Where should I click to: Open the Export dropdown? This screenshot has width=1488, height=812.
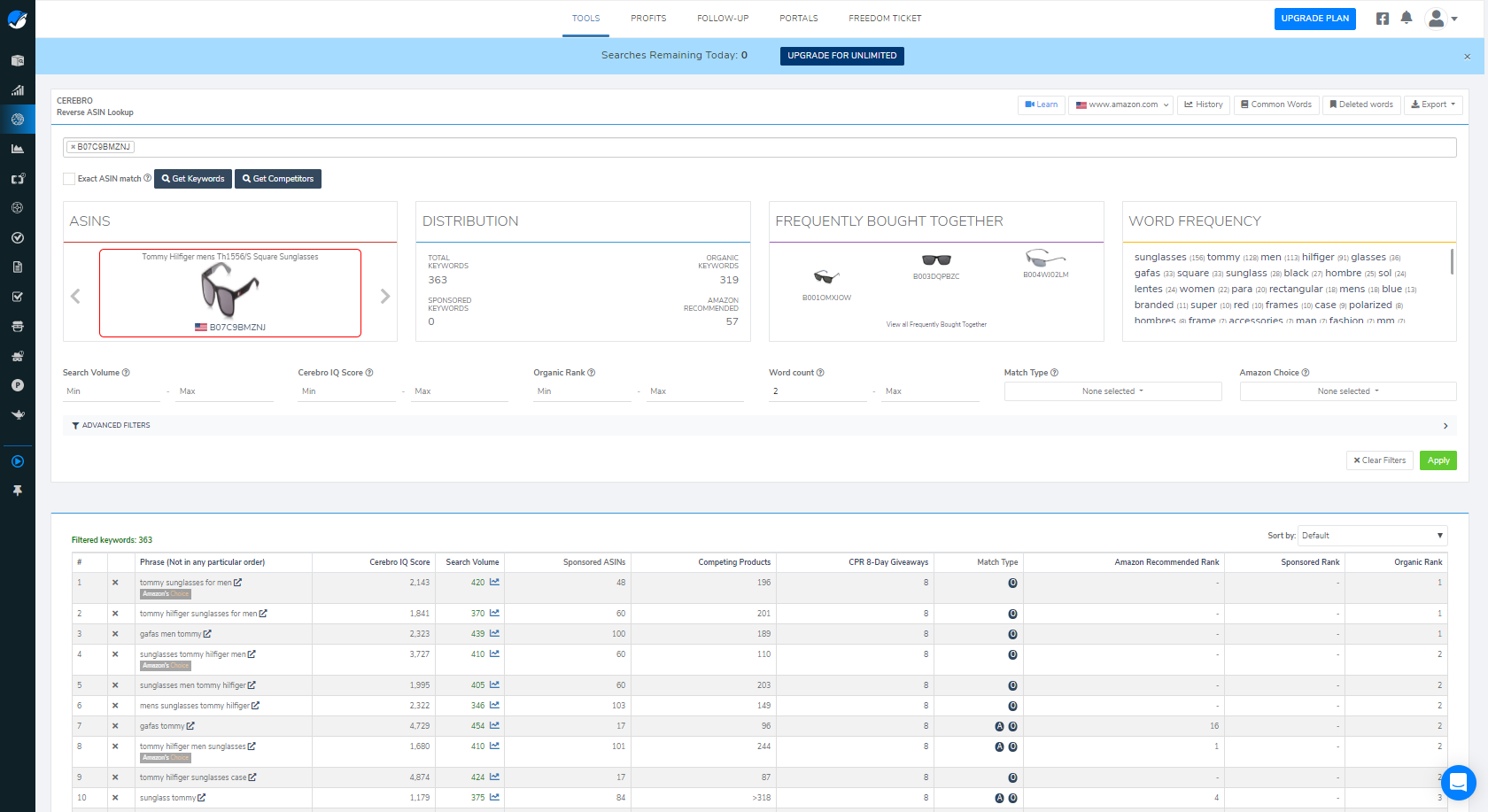[x=1433, y=104]
